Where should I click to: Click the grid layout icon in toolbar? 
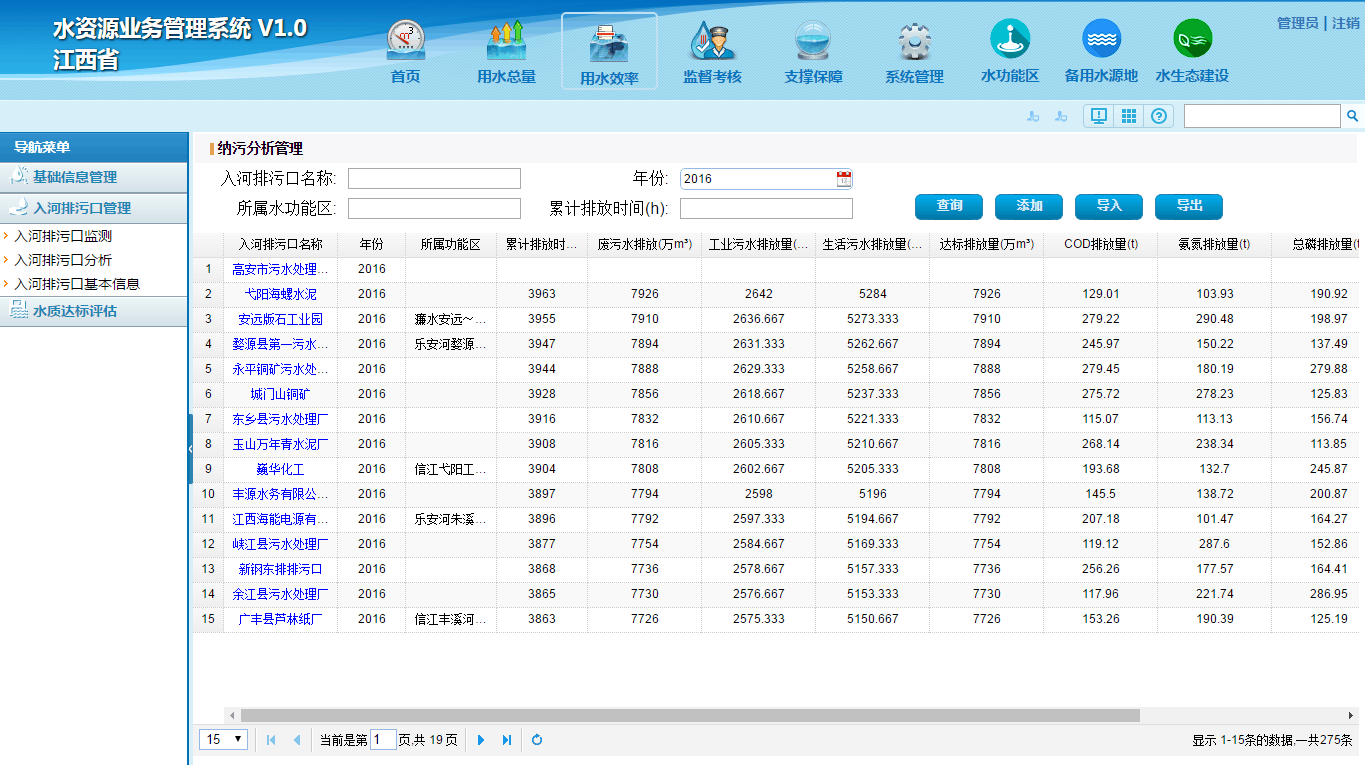(x=1128, y=115)
